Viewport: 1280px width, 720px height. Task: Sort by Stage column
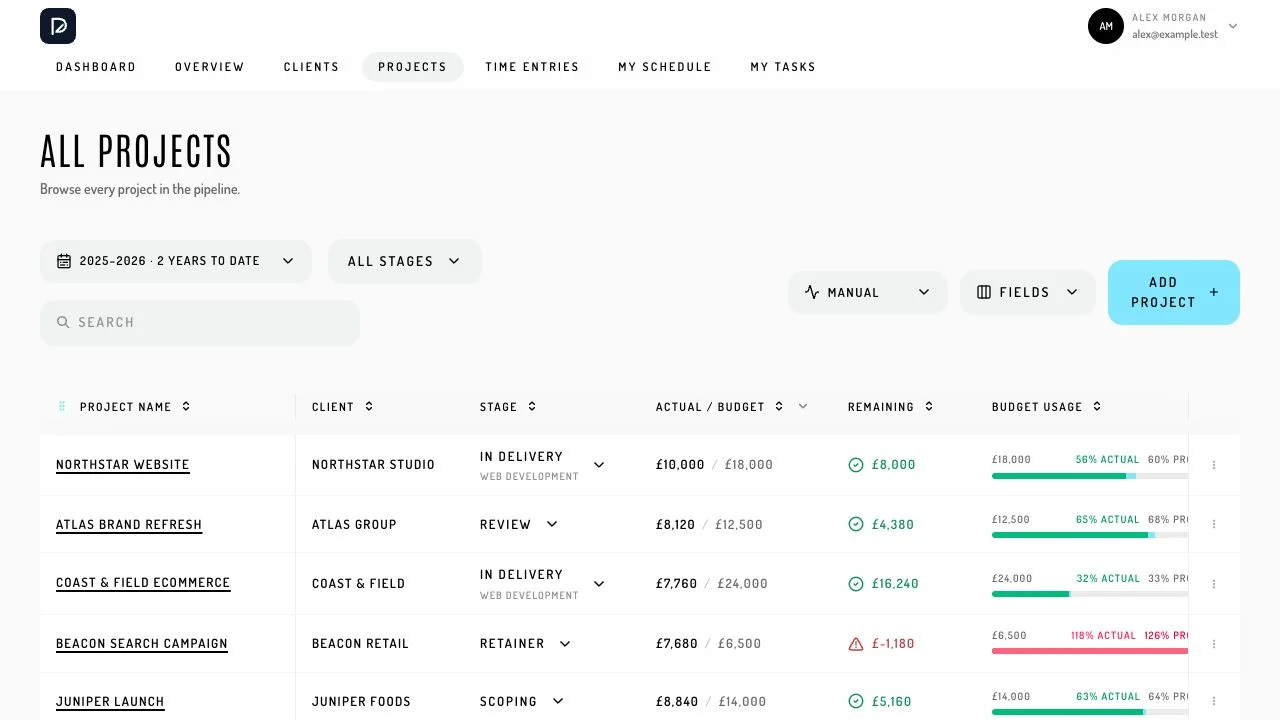(x=508, y=407)
